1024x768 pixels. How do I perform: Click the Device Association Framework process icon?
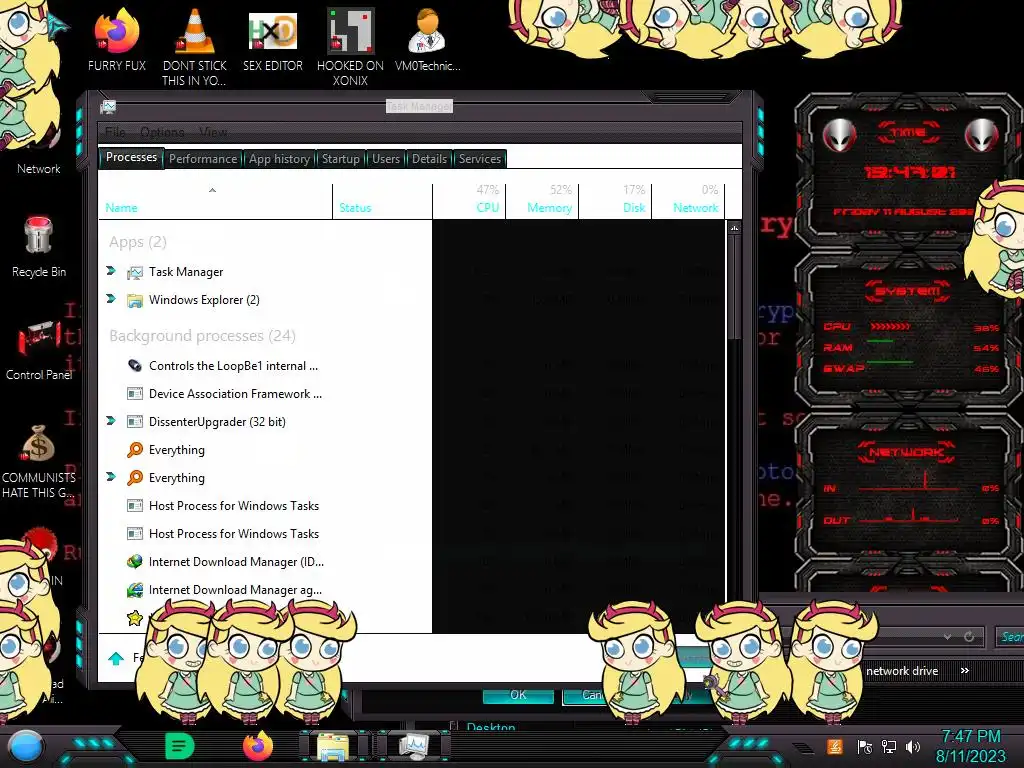(135, 394)
